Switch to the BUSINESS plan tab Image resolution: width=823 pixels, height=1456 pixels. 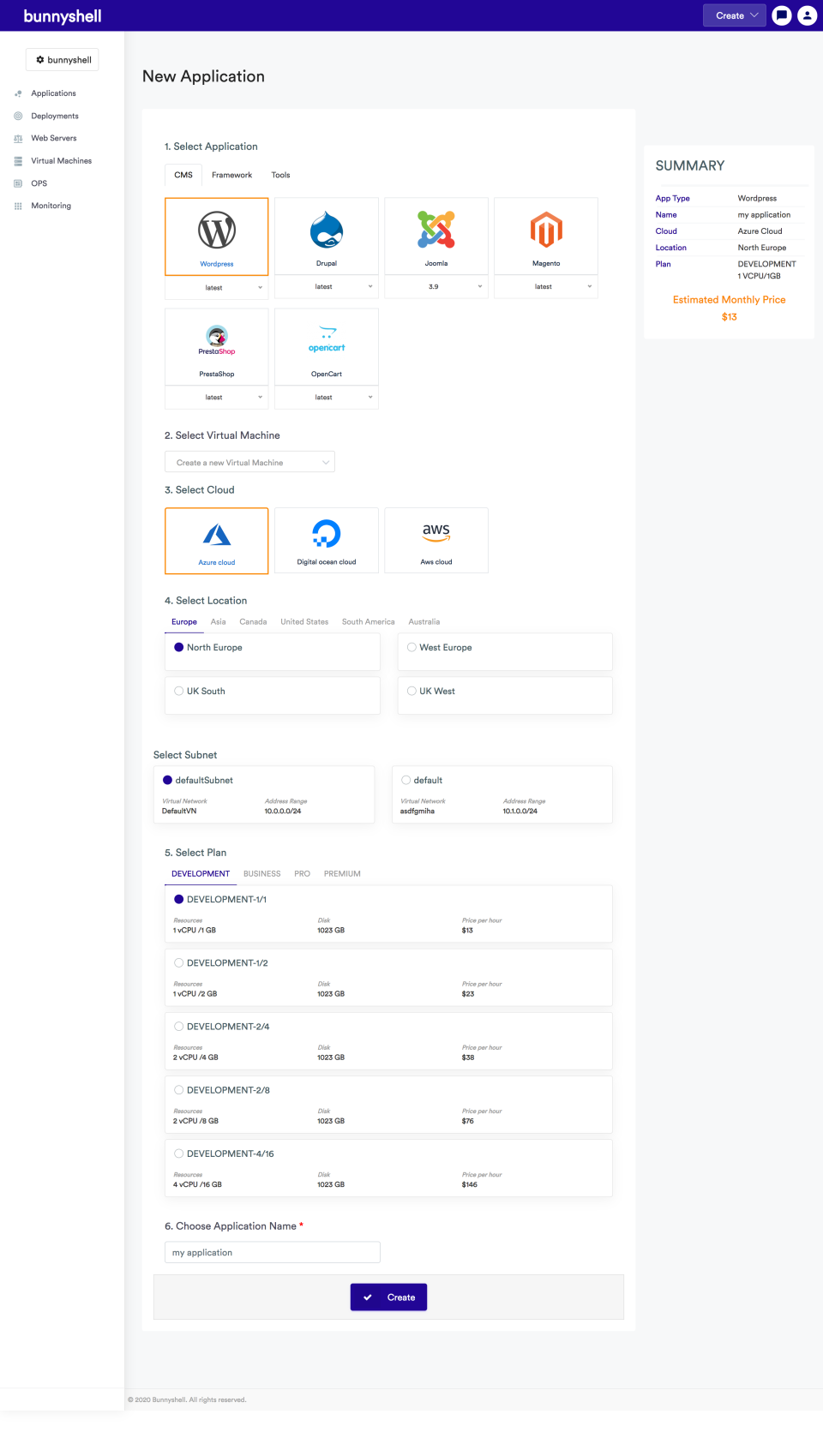(x=262, y=874)
